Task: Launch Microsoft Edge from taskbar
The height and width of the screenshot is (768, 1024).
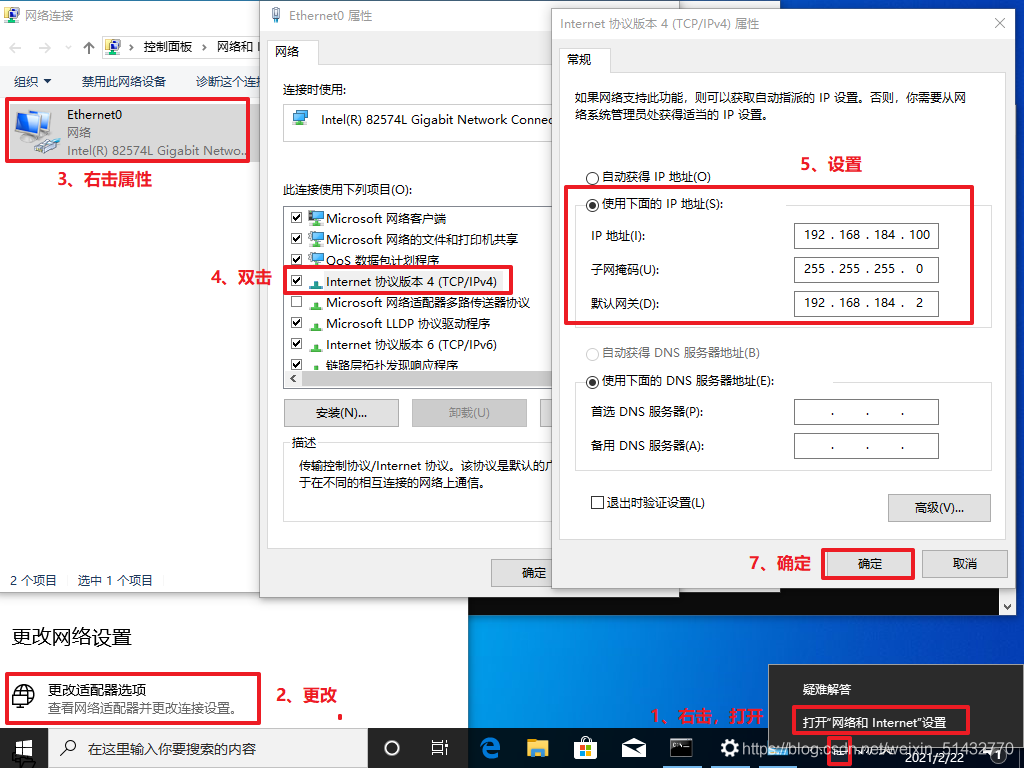Action: 490,748
